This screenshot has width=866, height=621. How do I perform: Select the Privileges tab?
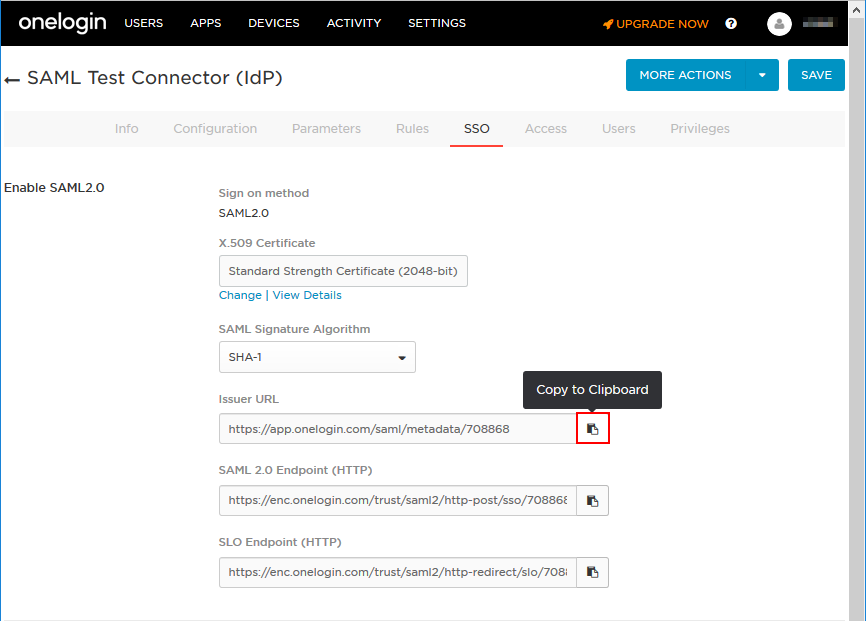[x=699, y=129]
